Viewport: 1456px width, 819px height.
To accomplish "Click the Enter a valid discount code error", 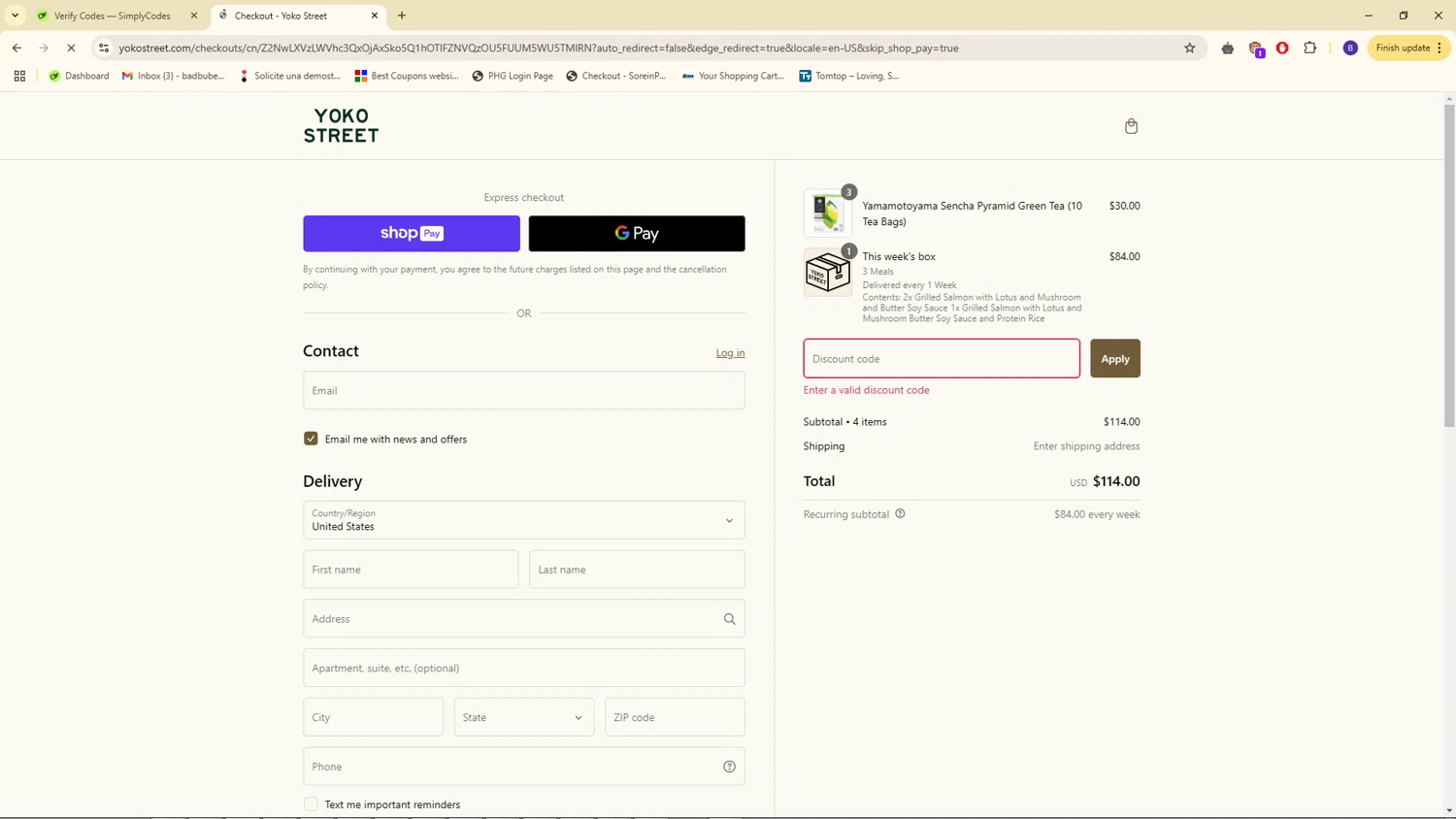I will tap(866, 390).
